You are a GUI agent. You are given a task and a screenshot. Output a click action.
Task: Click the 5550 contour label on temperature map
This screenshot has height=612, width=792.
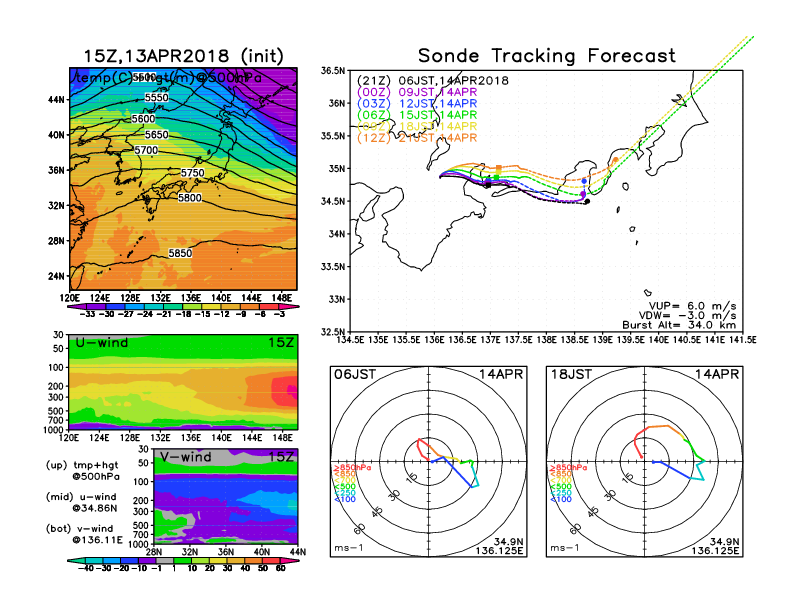(x=156, y=97)
